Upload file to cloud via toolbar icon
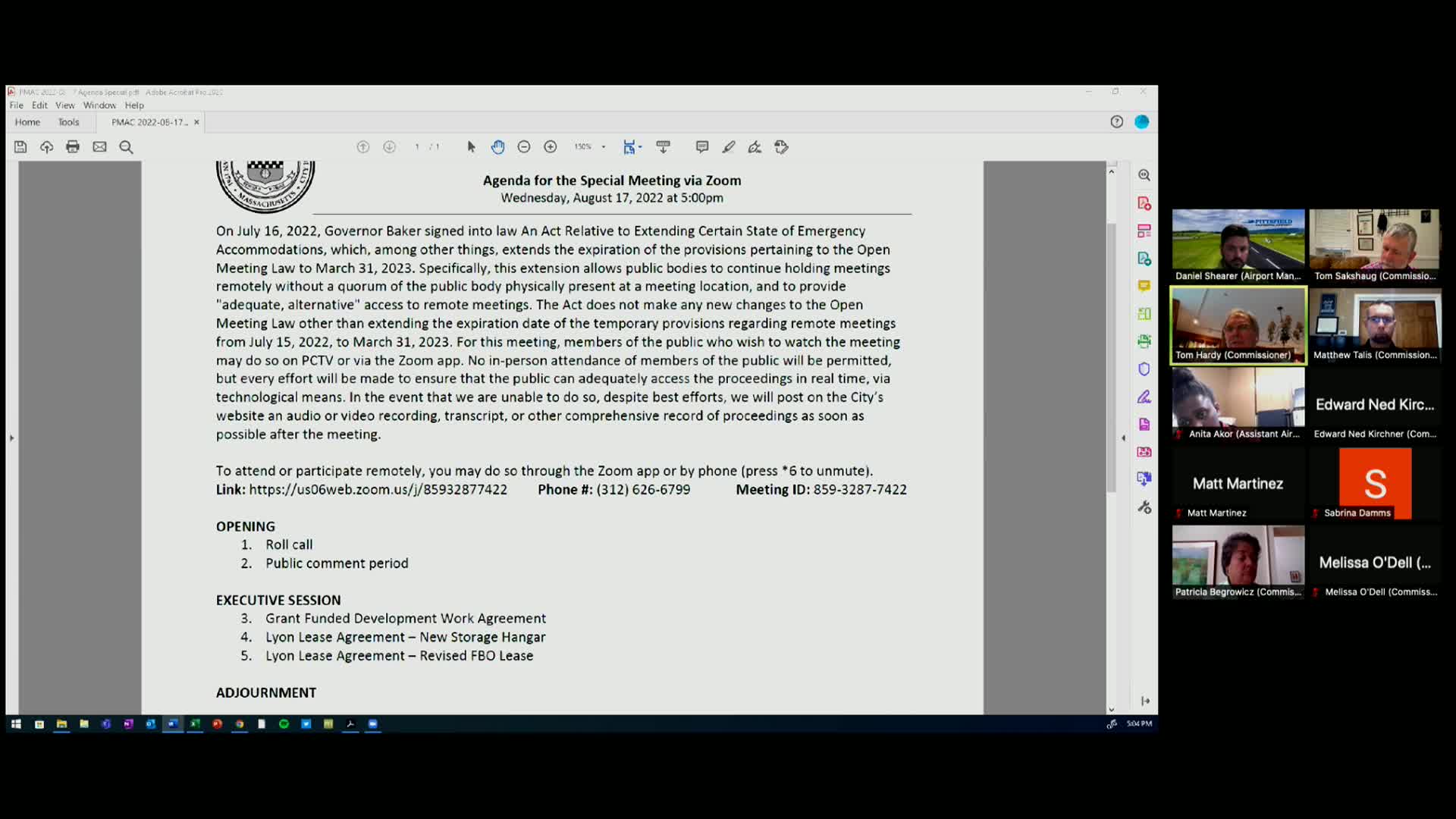The height and width of the screenshot is (819, 1456). pyautogui.click(x=47, y=147)
